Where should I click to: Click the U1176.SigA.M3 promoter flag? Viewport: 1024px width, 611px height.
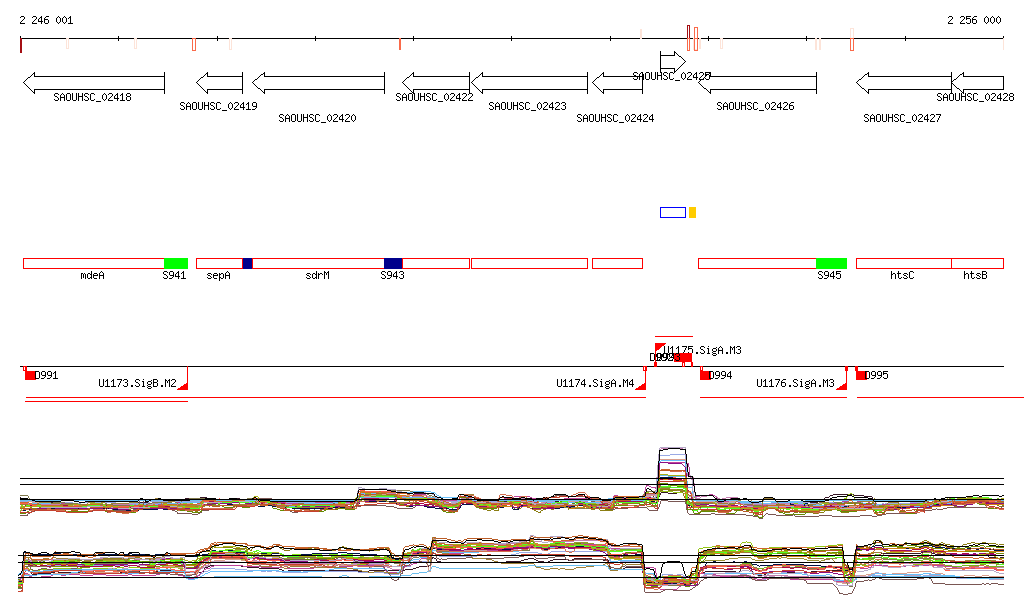click(842, 386)
